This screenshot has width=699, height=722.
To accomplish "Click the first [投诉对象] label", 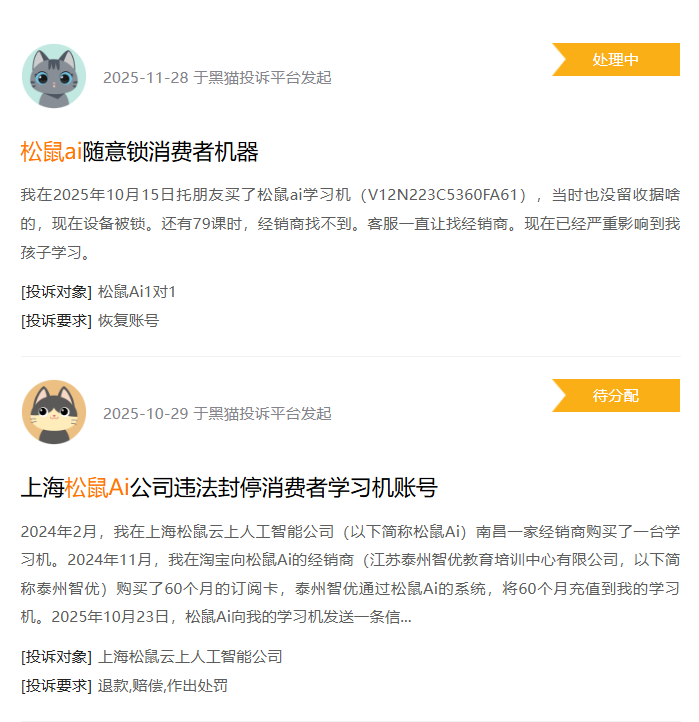I will point(56,292).
